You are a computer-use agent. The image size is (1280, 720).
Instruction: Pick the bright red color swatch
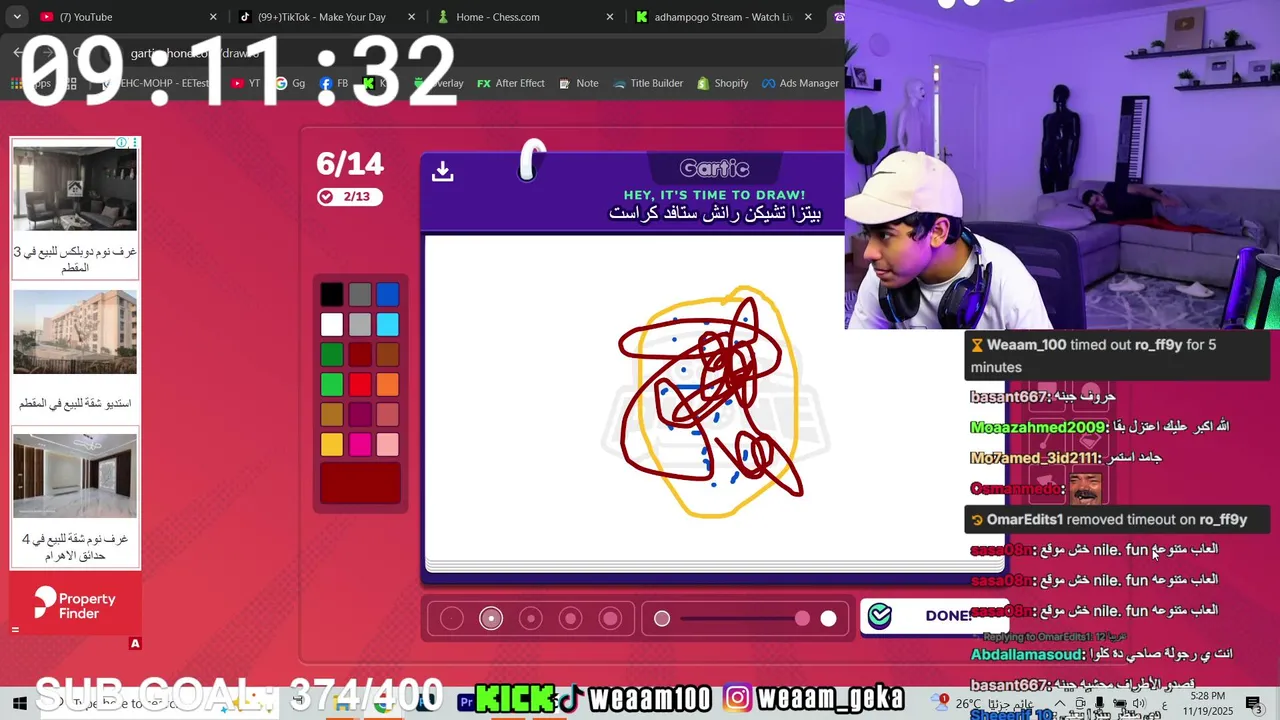click(x=360, y=384)
